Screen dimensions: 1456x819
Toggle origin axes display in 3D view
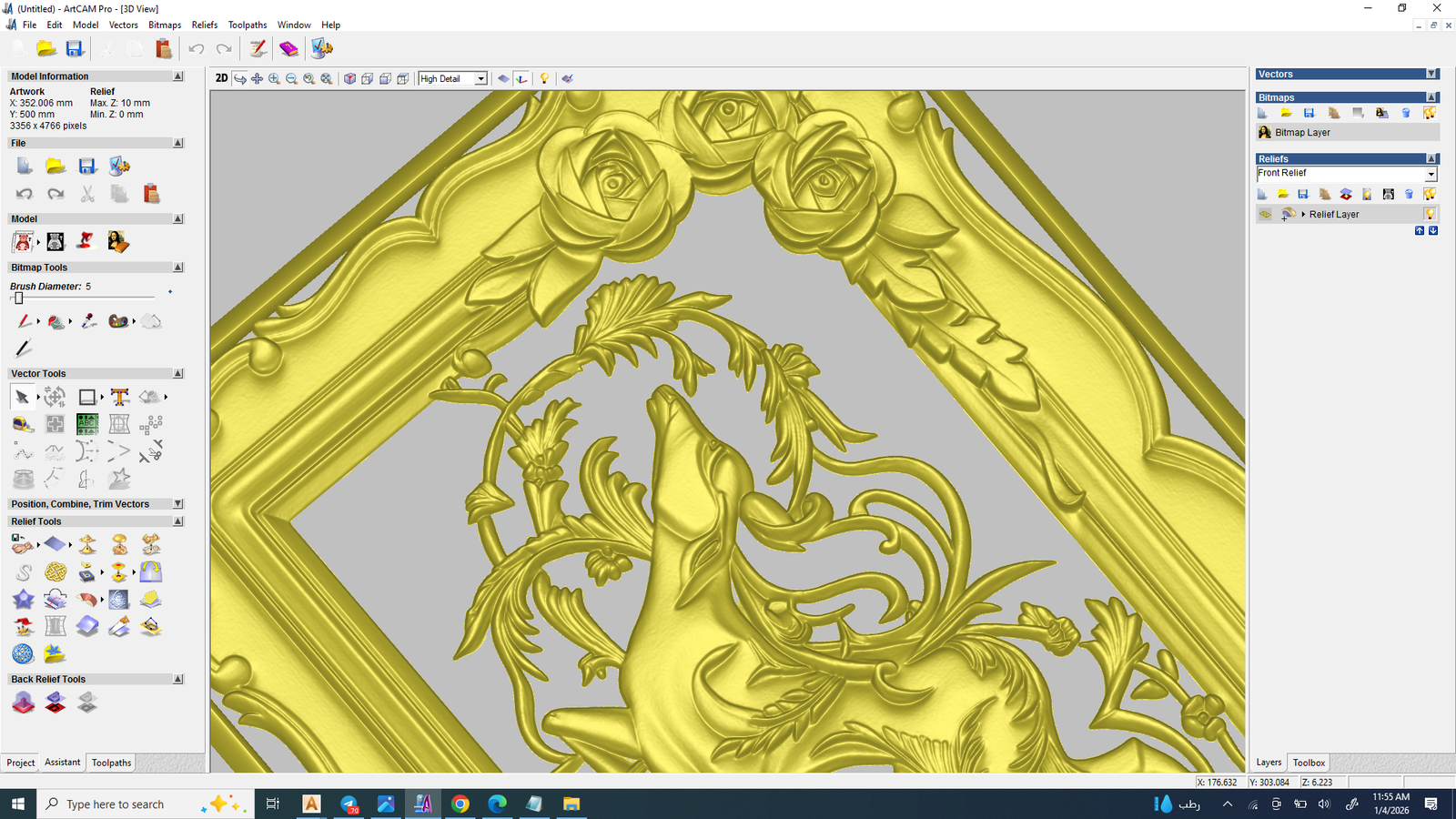pos(521,79)
